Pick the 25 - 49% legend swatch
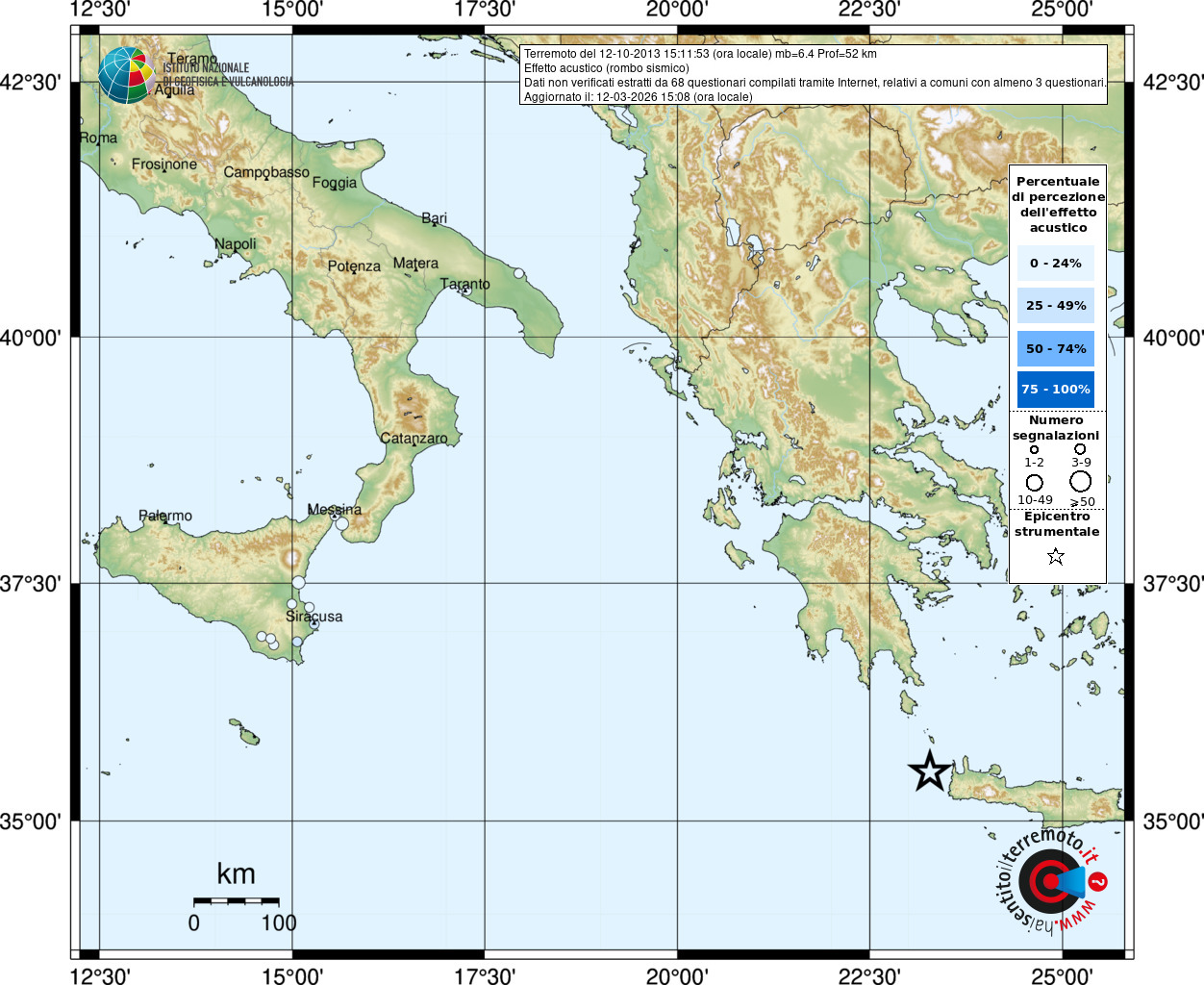This screenshot has width=1204, height=985. [1056, 305]
